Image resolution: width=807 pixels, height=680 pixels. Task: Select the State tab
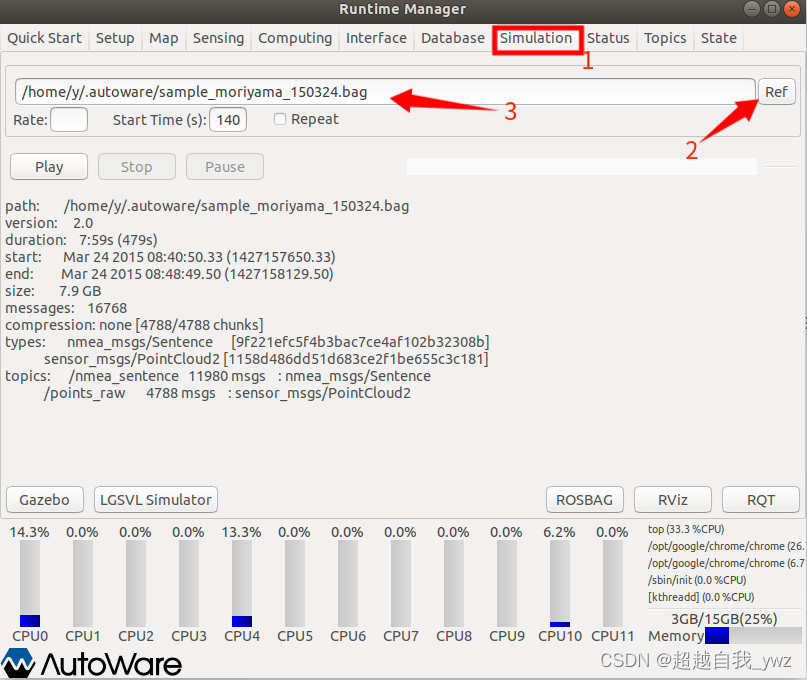click(718, 38)
